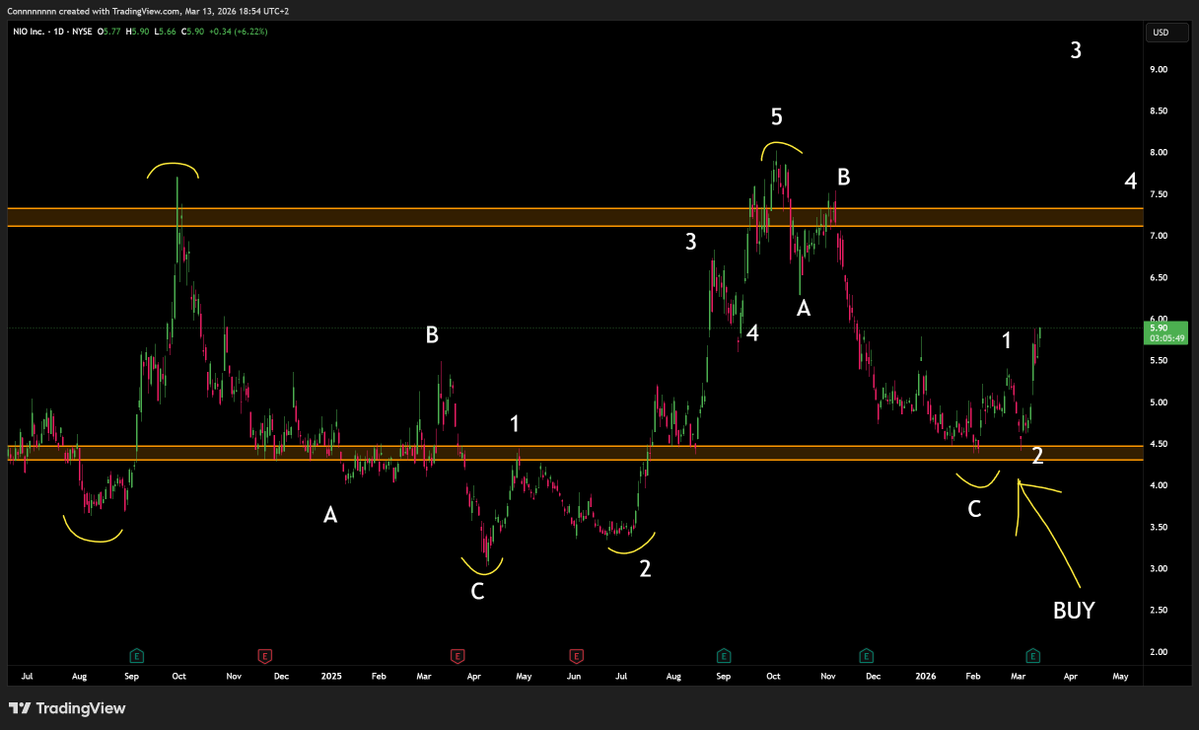Screen dimensions: 1199x730
Task: Click the open value O5.77
Action: click(x=109, y=31)
